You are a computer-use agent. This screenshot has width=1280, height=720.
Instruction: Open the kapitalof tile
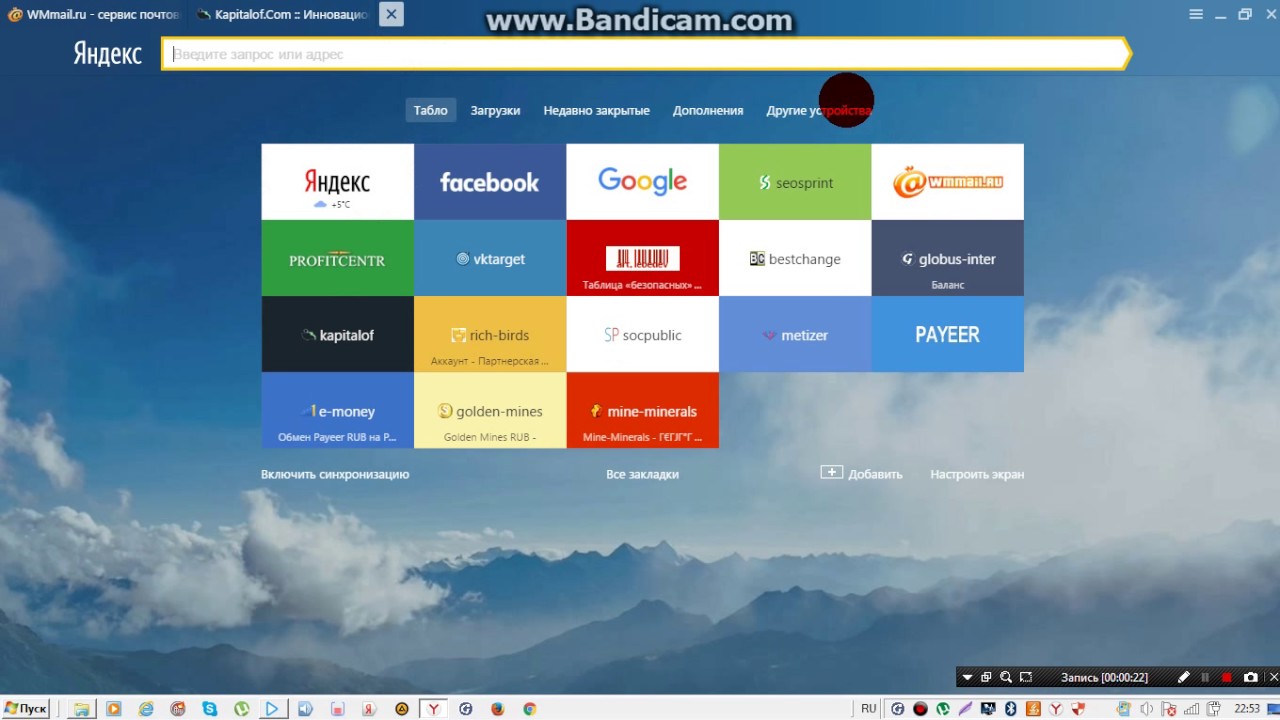tap(337, 334)
